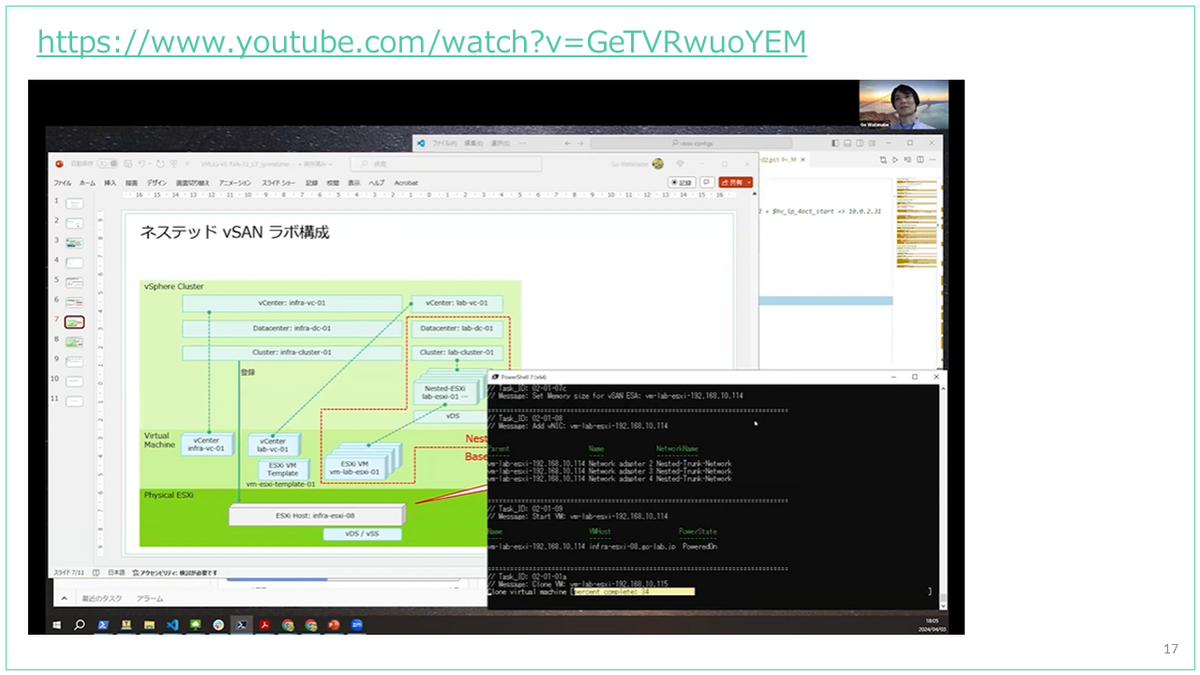The image size is (1200, 675).
Task: Click the 'Cluster: infra-cluster-01' box
Action: click(292, 352)
